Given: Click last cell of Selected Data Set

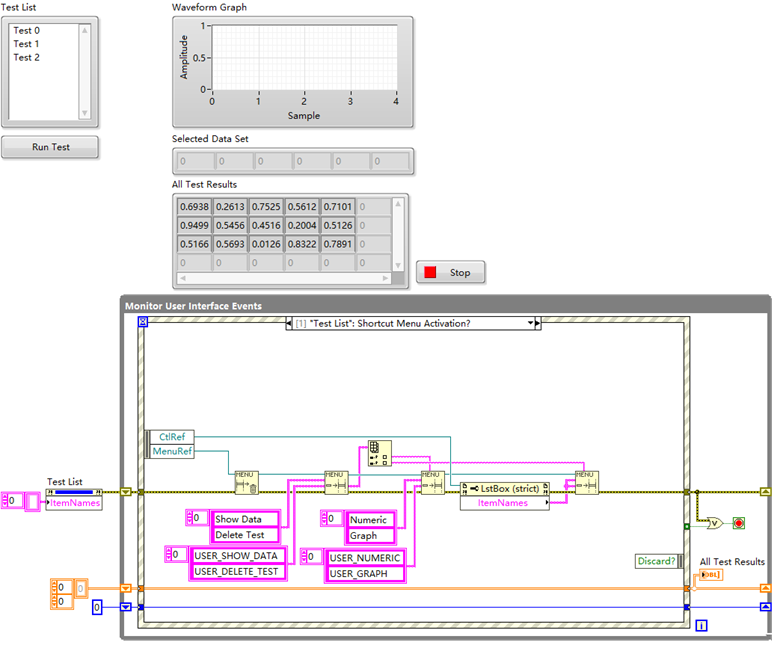Looking at the screenshot, I should [x=390, y=161].
